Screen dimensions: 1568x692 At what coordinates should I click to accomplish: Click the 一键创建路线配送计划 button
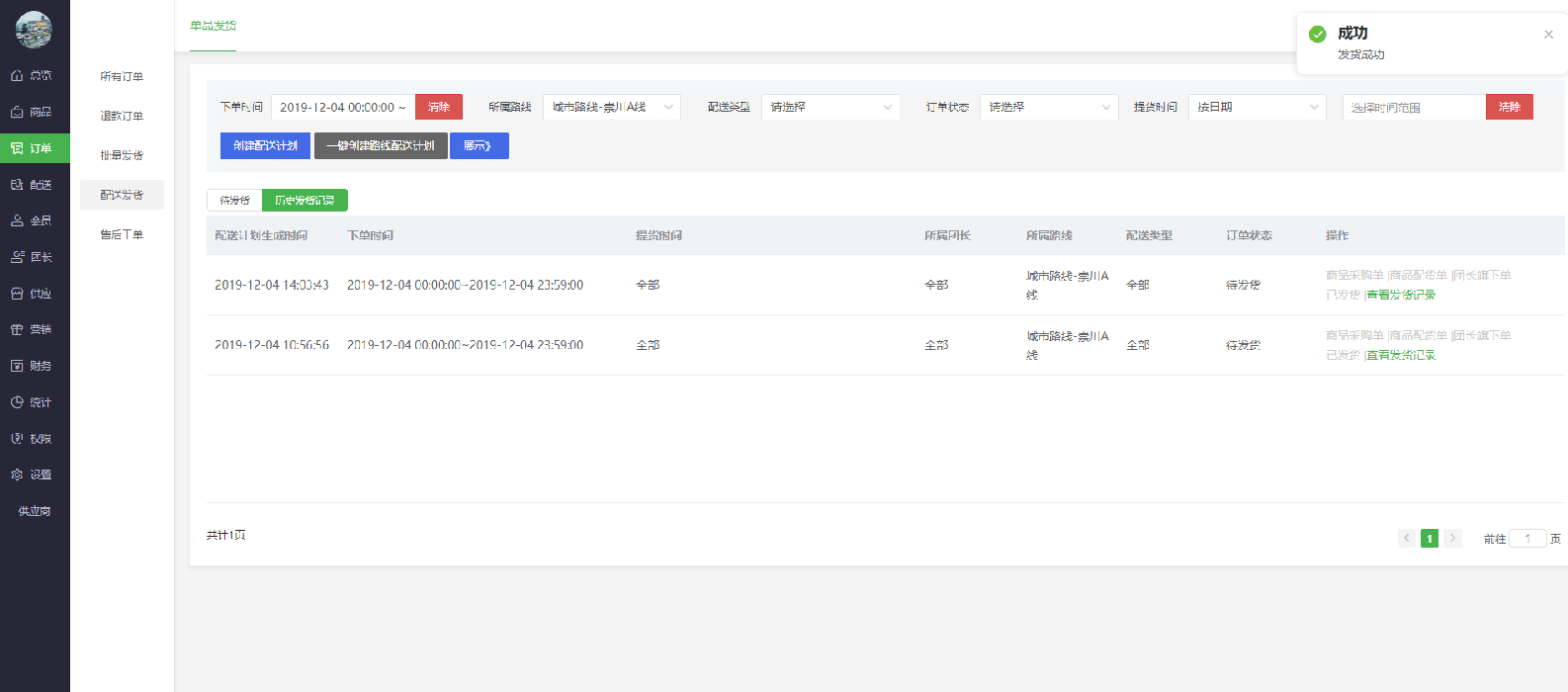[x=381, y=146]
